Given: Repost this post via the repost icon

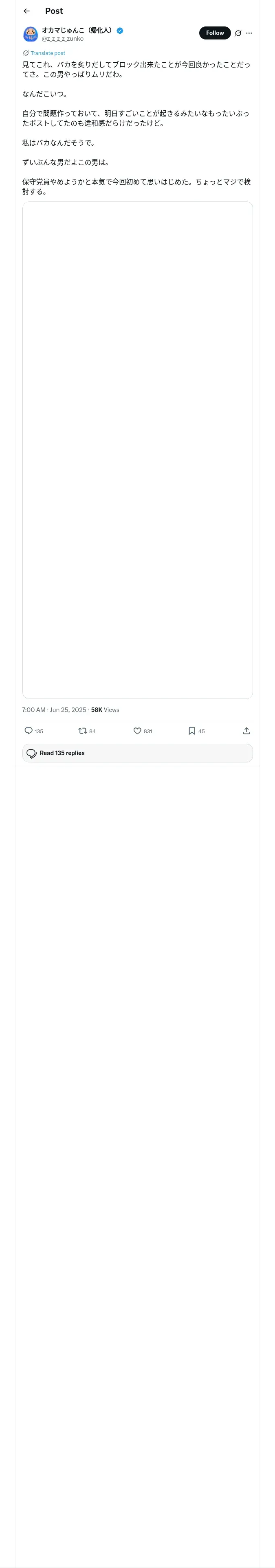Looking at the screenshot, I should click(82, 730).
